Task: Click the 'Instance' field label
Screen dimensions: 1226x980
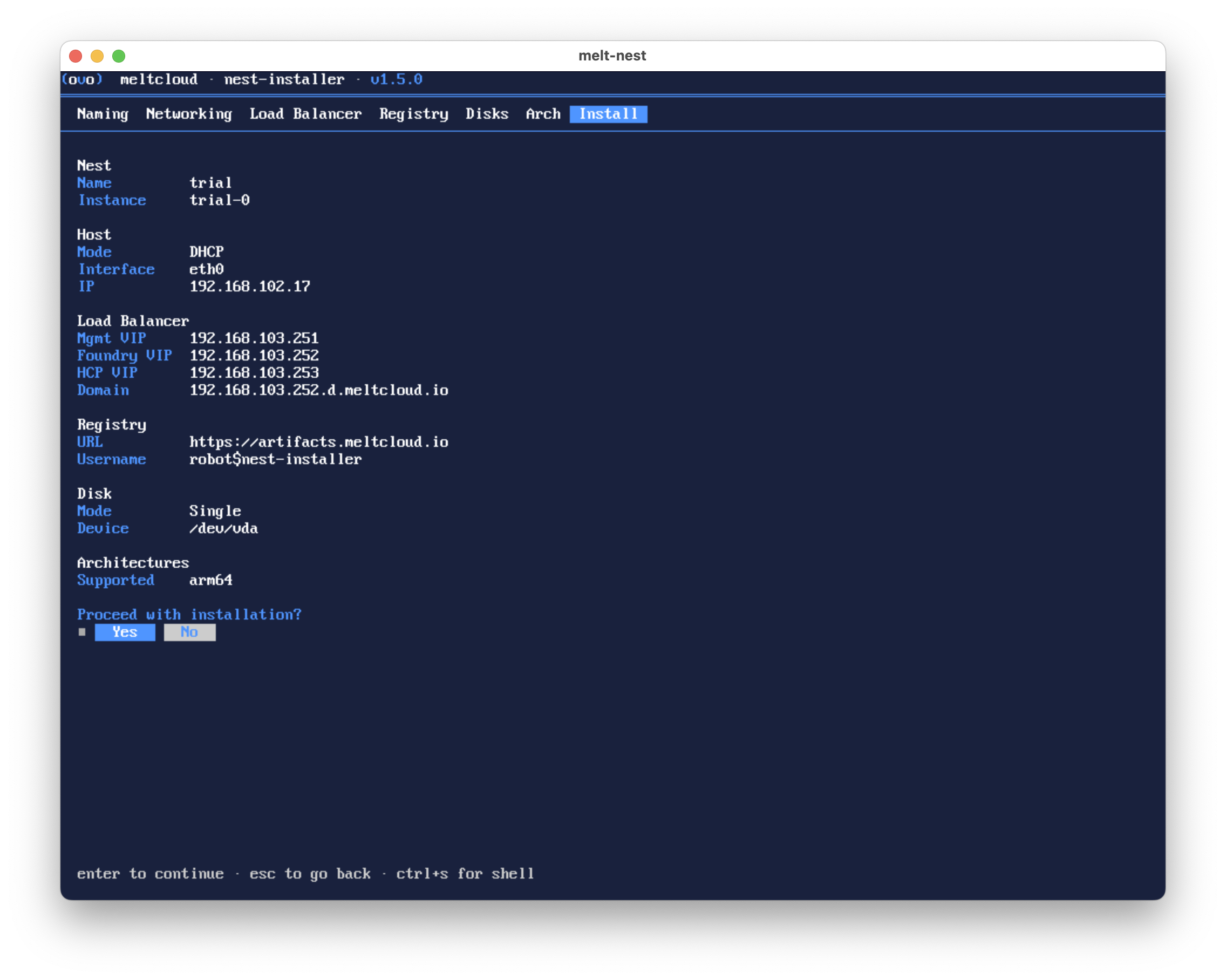Action: 112,200
